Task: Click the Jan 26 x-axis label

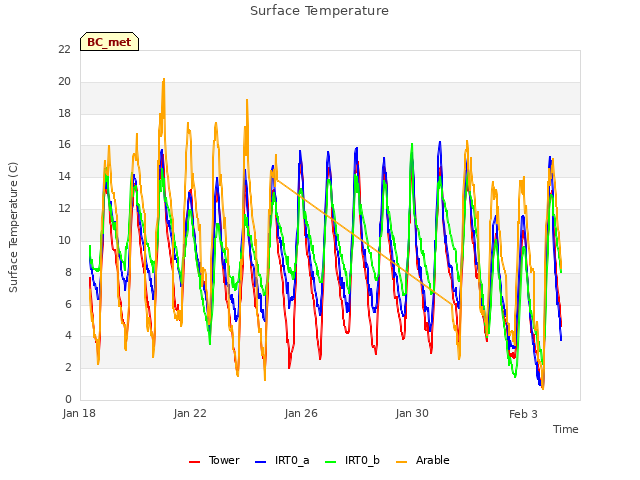Action: point(301,413)
